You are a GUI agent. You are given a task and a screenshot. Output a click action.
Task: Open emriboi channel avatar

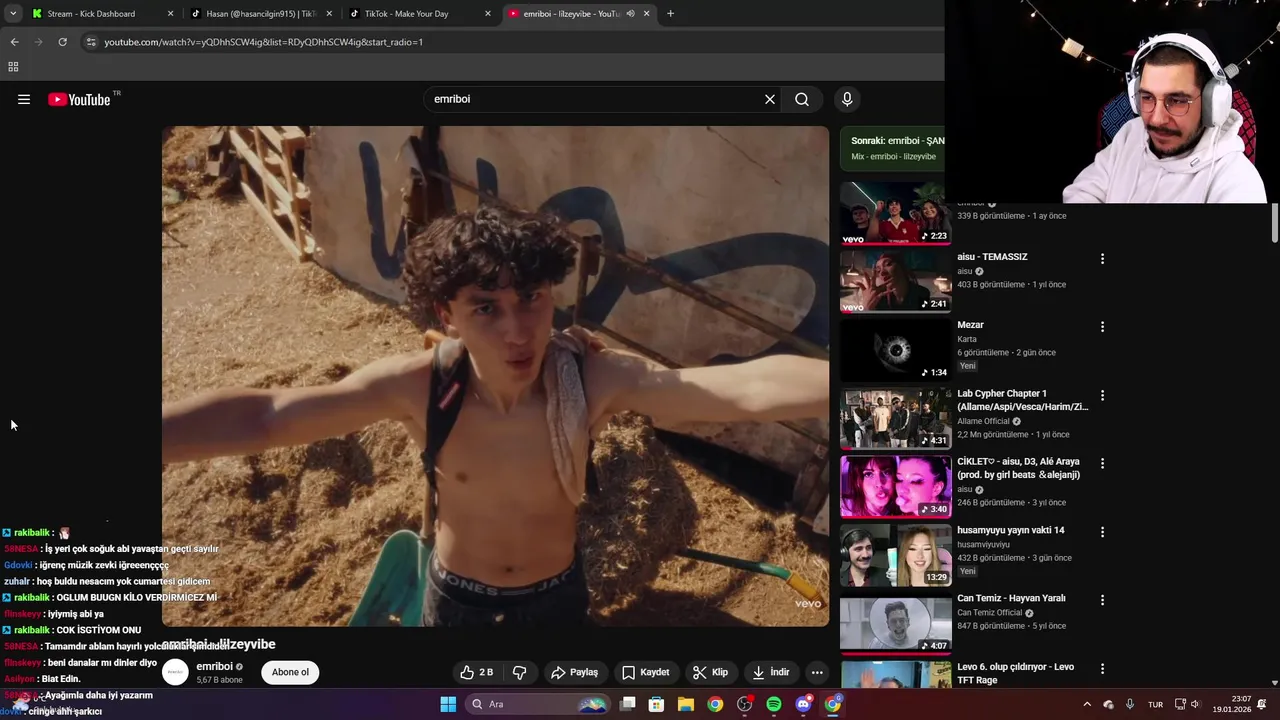175,672
